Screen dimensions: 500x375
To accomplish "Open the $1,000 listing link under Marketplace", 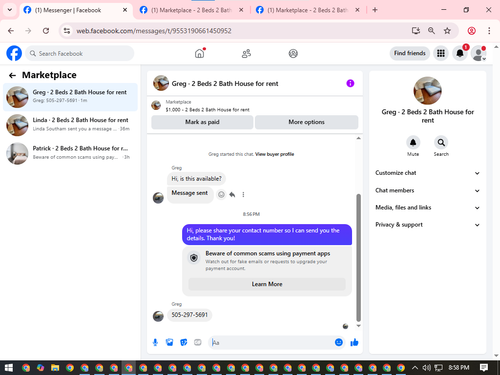I will 207,110.
